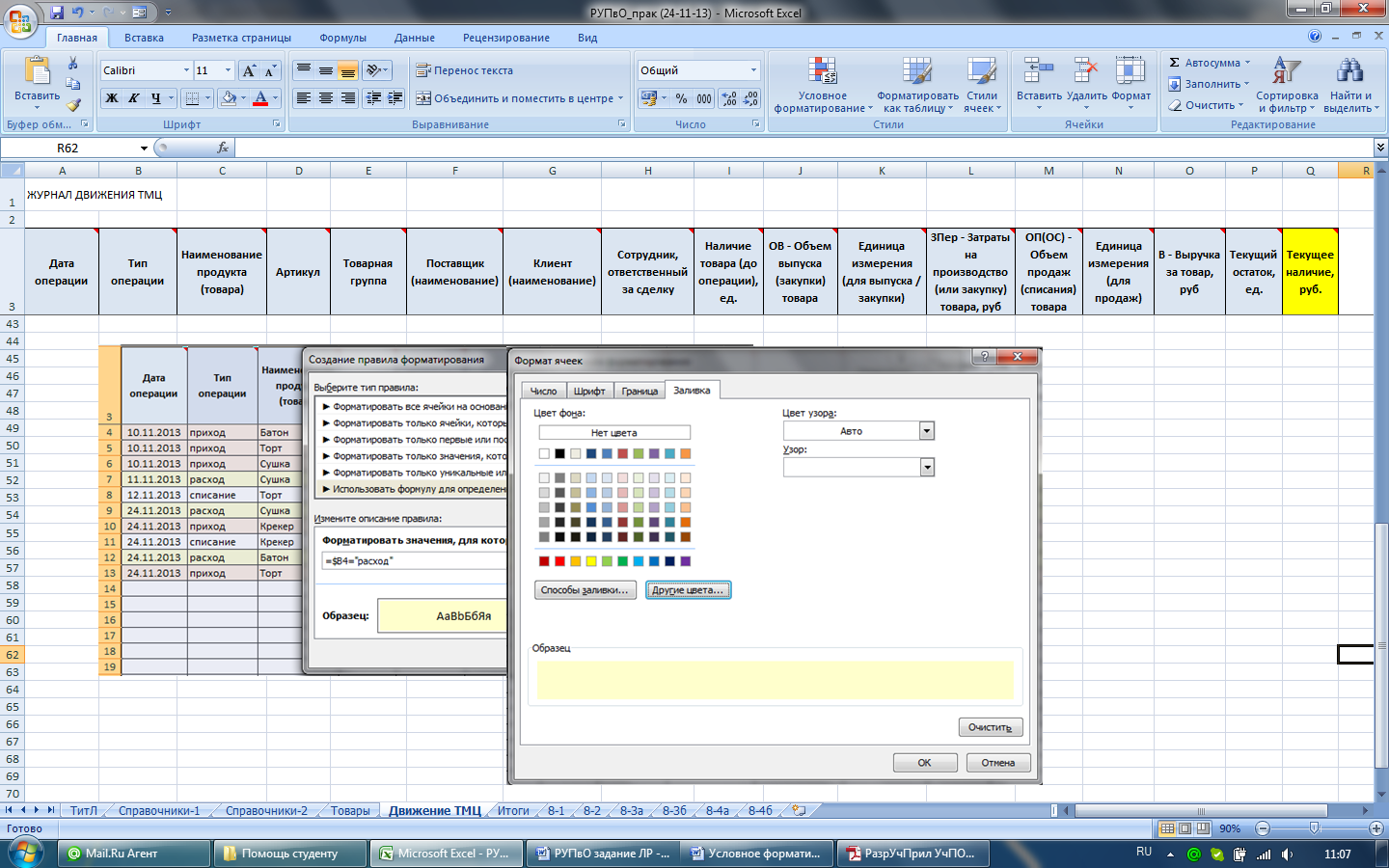The height and width of the screenshot is (868, 1389).
Task: Click Очистить button in Format Cells
Action: (991, 727)
